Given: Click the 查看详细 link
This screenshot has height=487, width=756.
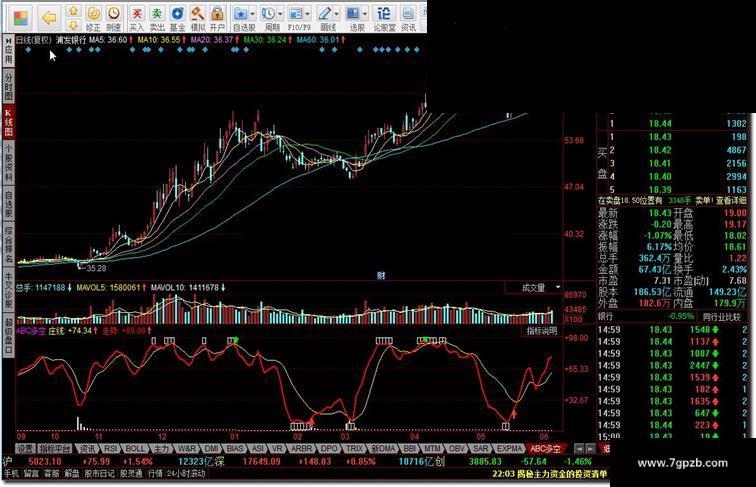Looking at the screenshot, I should click(x=731, y=200).
